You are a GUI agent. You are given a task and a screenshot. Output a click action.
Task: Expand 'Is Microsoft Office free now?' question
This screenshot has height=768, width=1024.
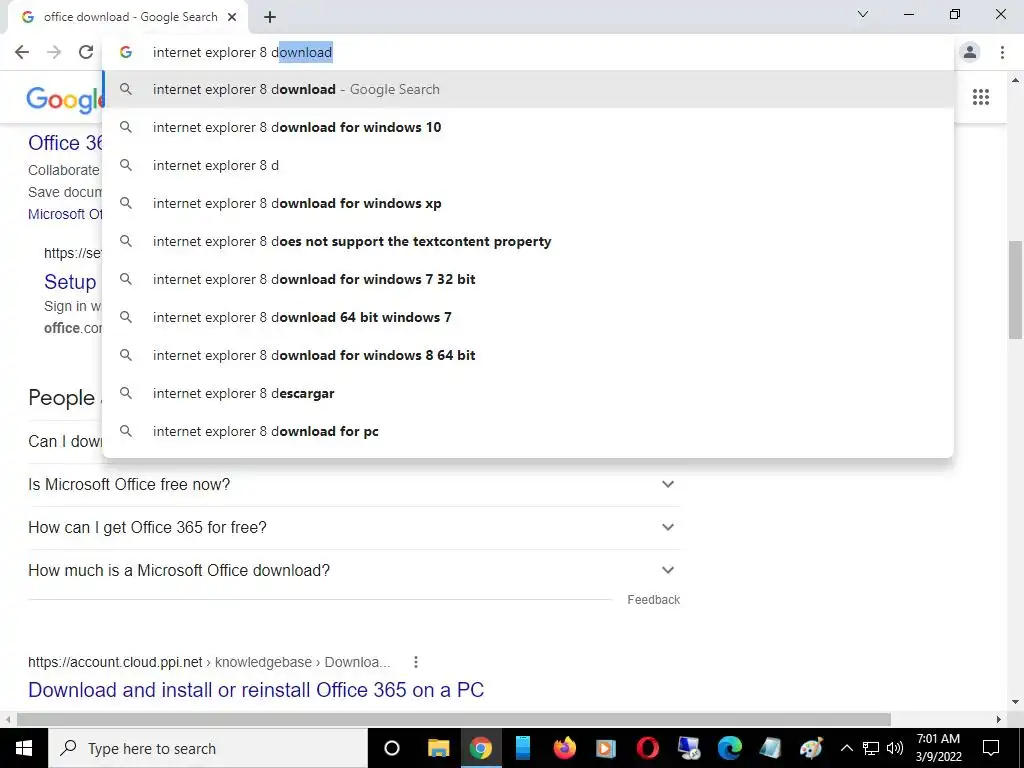point(354,485)
